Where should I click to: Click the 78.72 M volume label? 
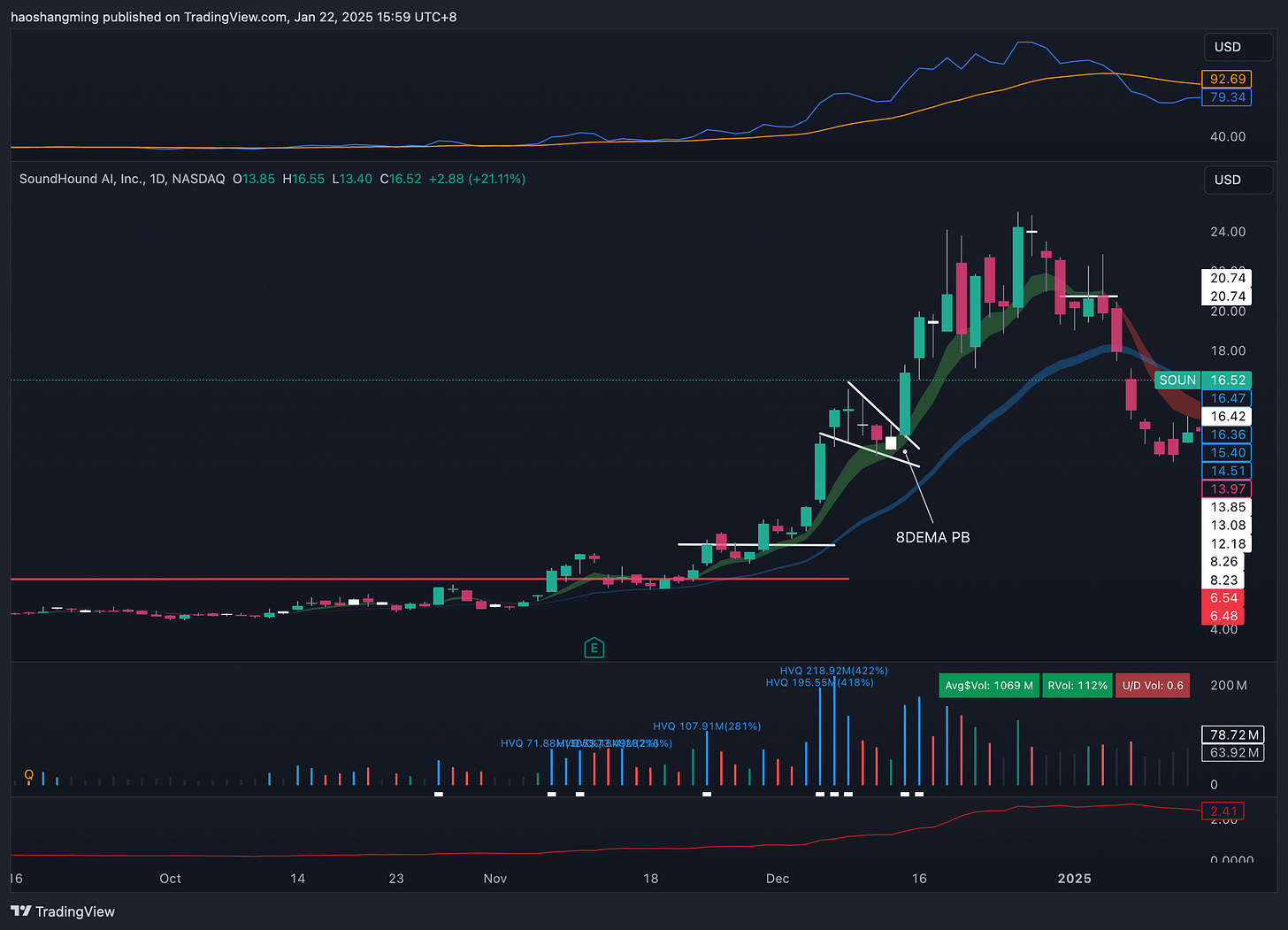pos(1233,734)
